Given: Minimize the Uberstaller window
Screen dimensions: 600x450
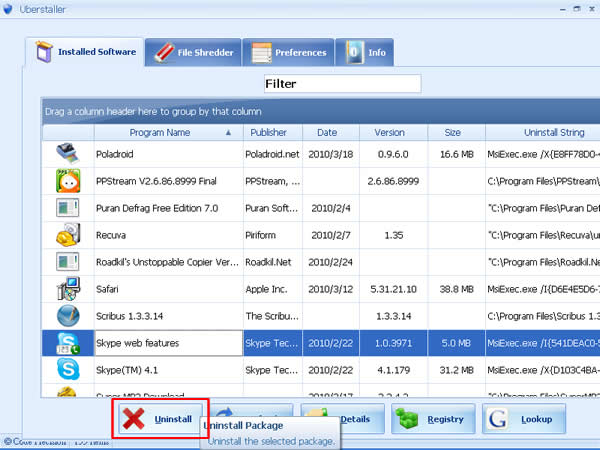Looking at the screenshot, I should tap(562, 9).
